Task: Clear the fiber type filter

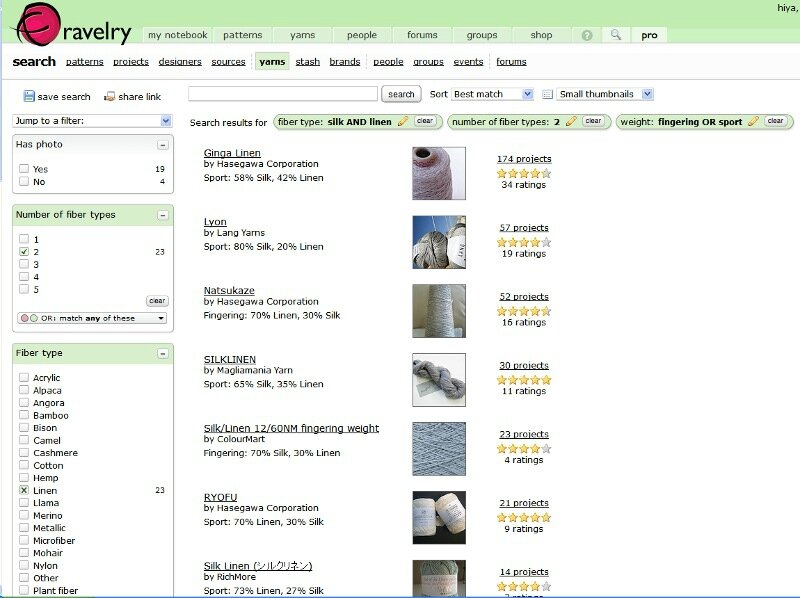Action: click(425, 121)
